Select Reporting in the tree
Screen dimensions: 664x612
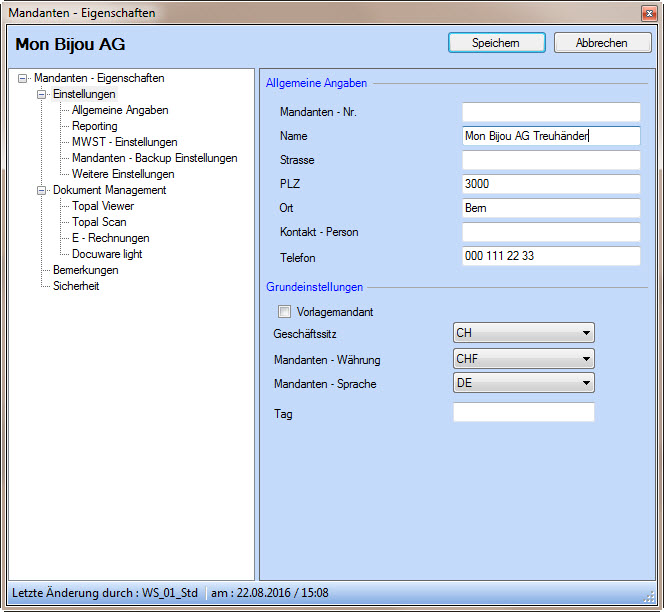coord(94,126)
